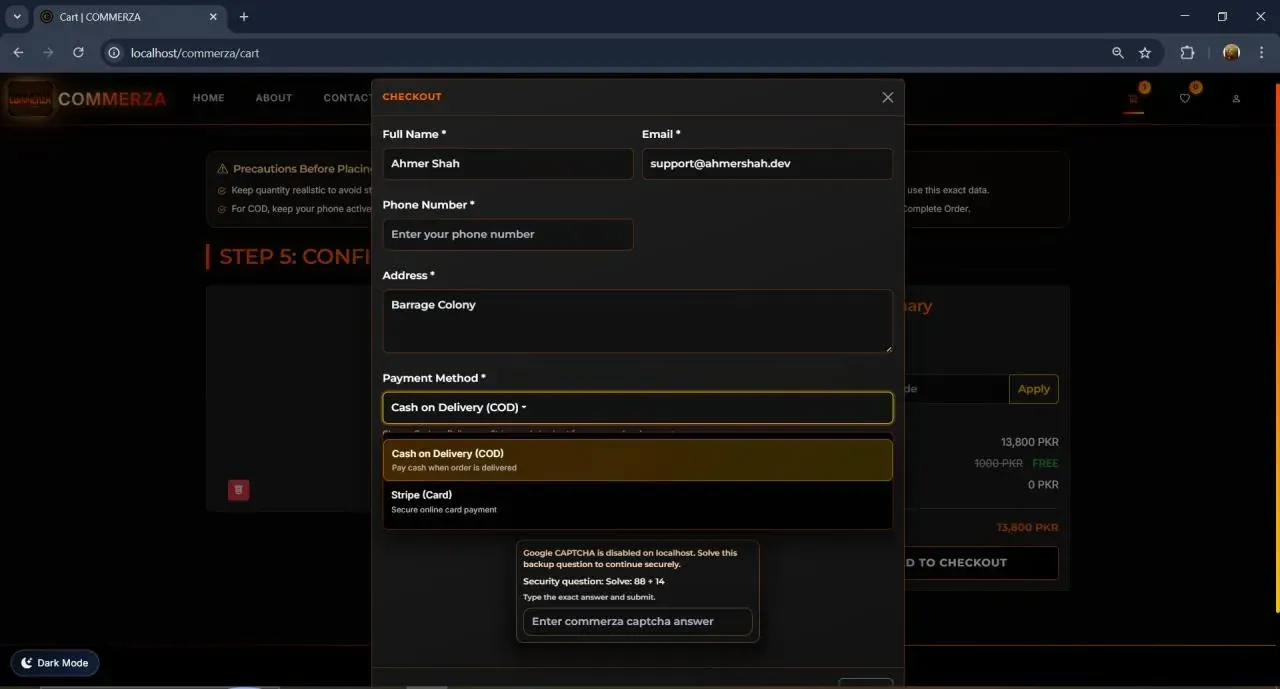Toggle the Dark Mode button
This screenshot has height=689, width=1280.
click(x=55, y=663)
